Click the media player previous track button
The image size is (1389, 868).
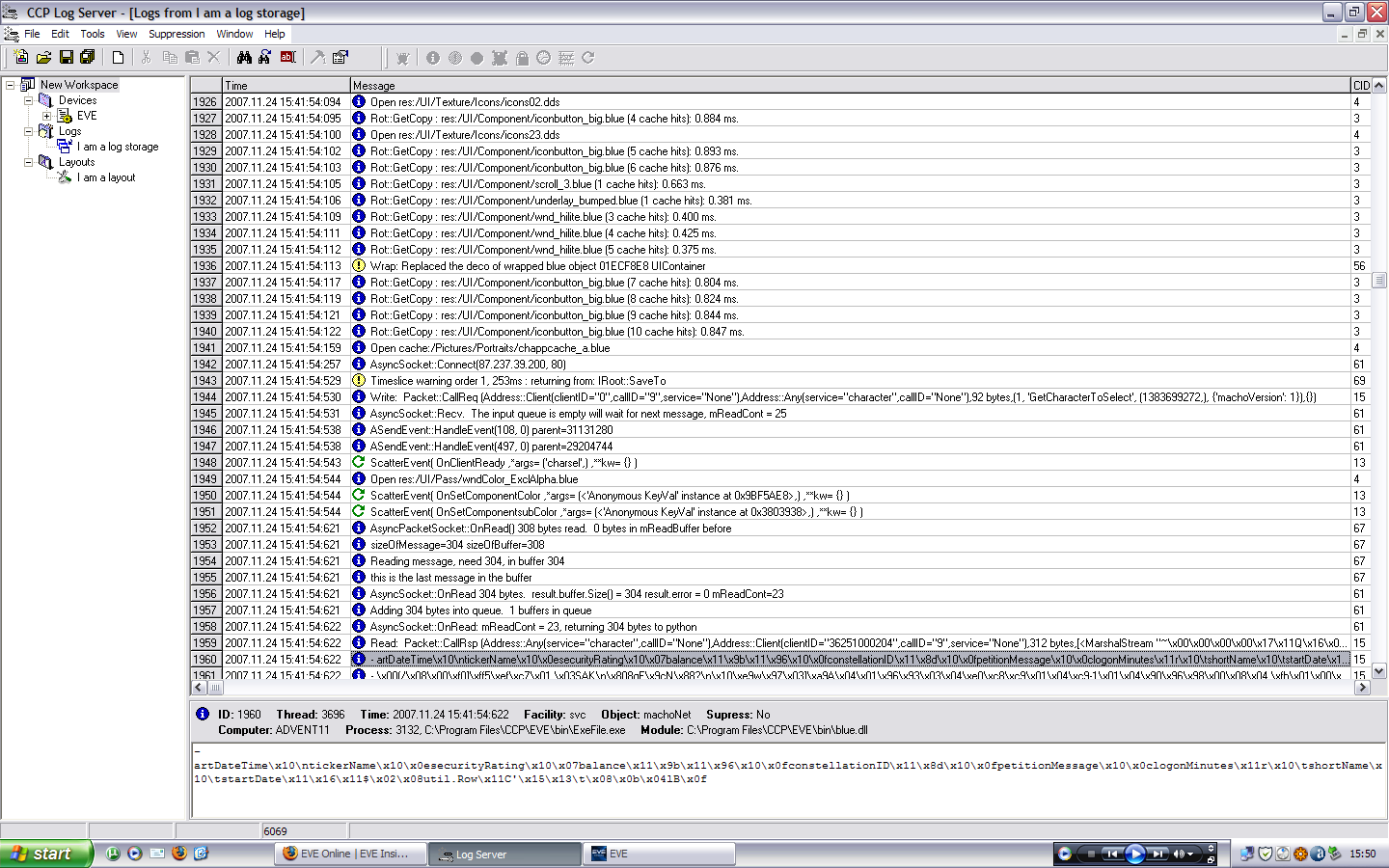(x=1112, y=854)
